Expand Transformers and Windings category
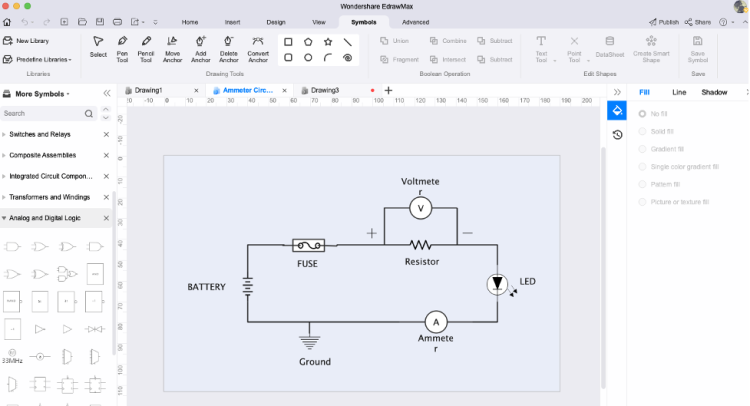The image size is (750, 406). 50,197
